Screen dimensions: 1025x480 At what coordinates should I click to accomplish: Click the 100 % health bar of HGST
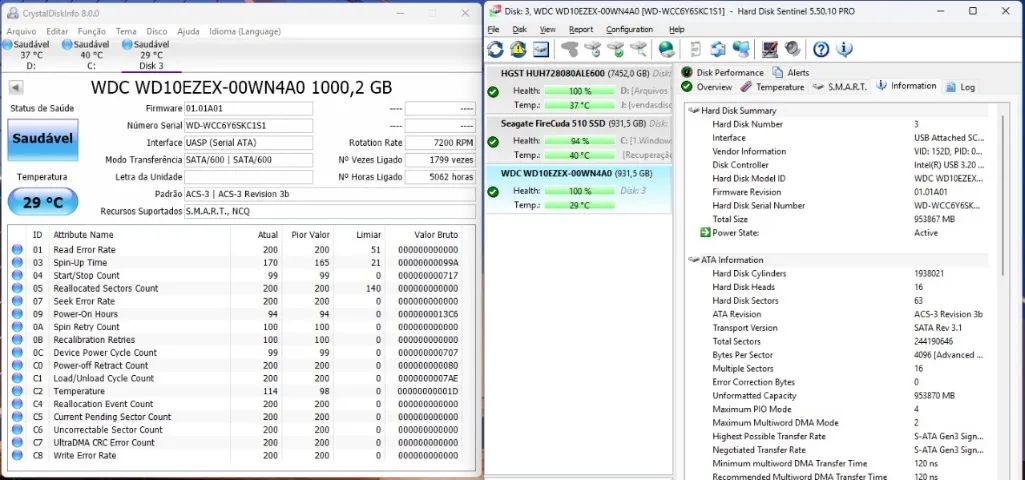579,91
